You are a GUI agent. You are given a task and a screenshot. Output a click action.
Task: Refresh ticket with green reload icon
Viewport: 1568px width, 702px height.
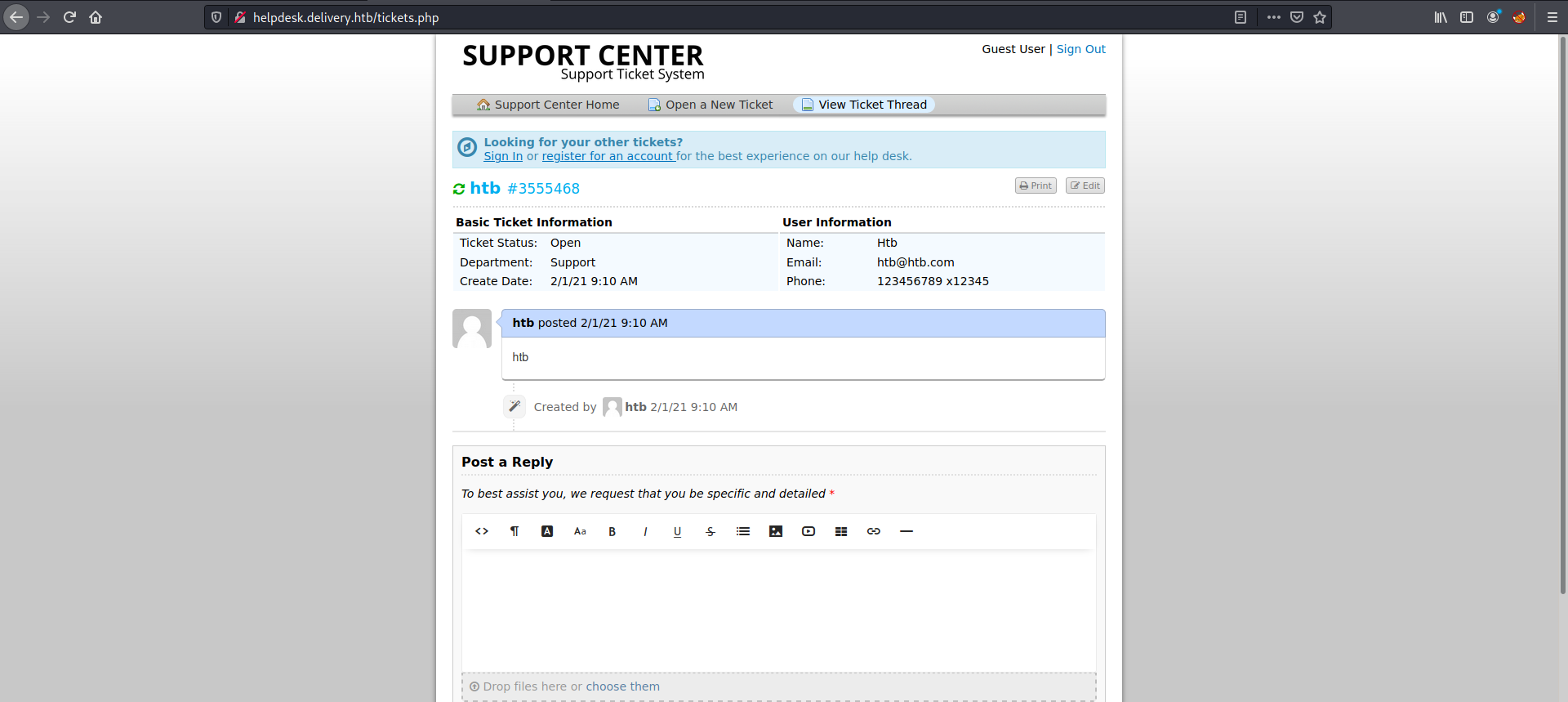click(459, 189)
